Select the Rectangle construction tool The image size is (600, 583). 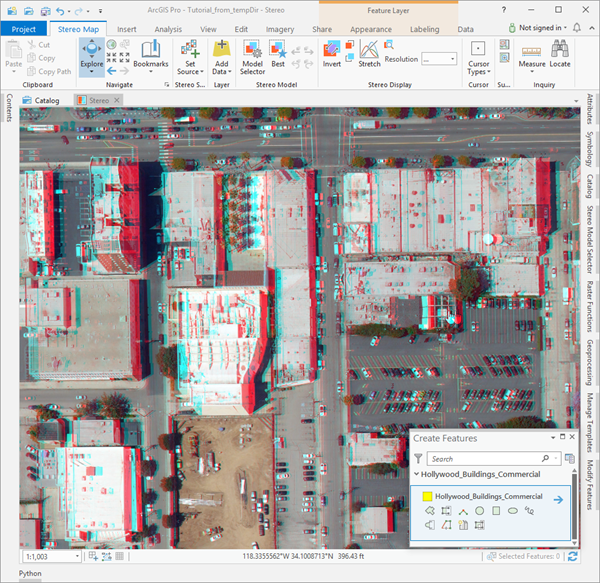click(496, 511)
